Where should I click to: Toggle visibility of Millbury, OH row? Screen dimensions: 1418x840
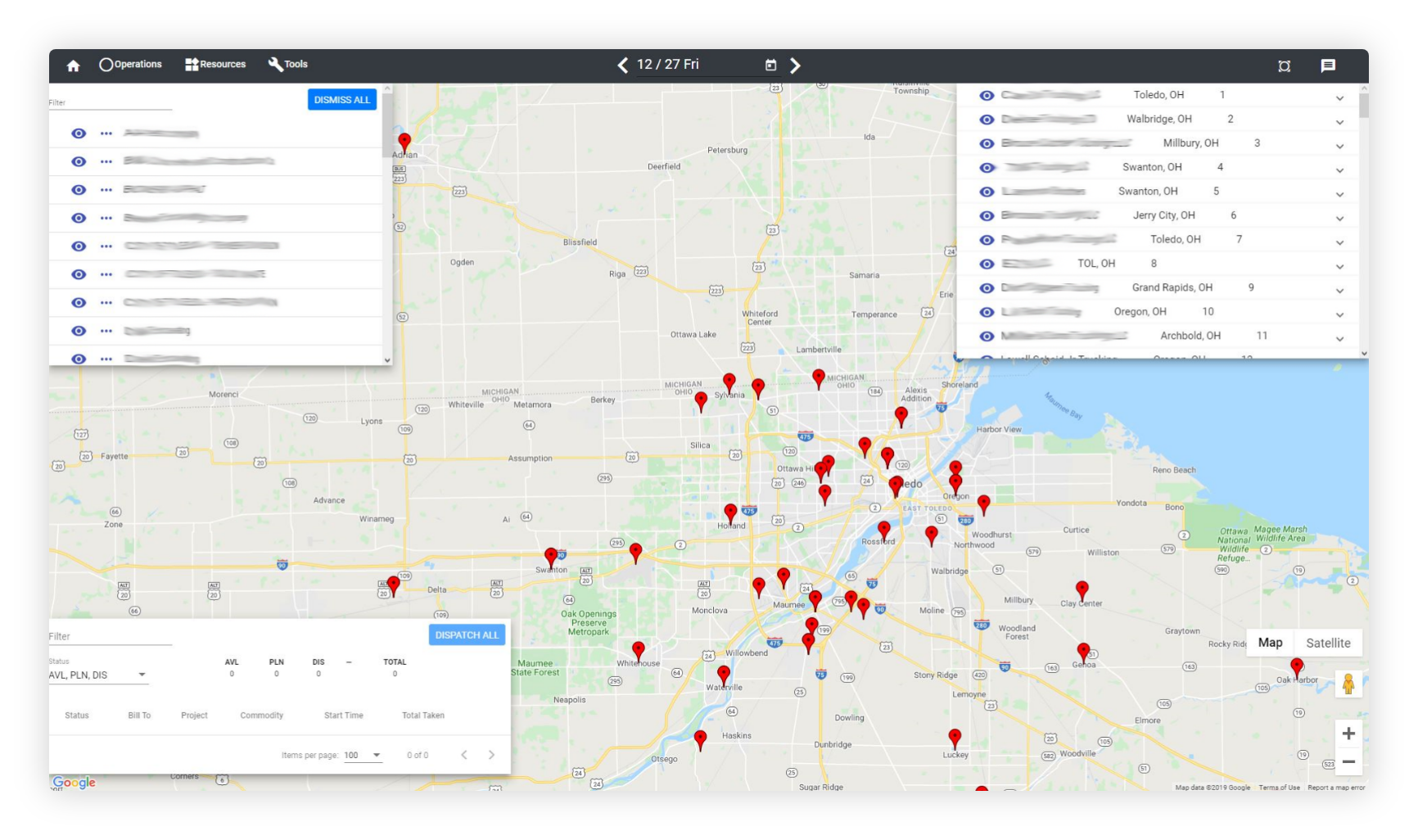(987, 143)
